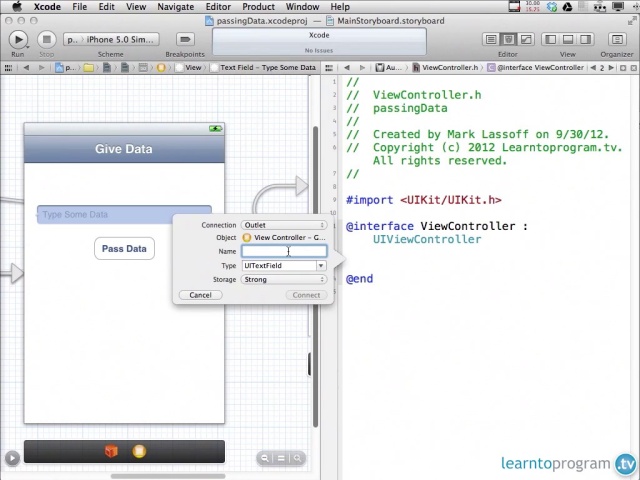Click the yellow folder in the jump bar
Viewport: 640px width, 480px height.
pyautogui.click(x=89, y=68)
